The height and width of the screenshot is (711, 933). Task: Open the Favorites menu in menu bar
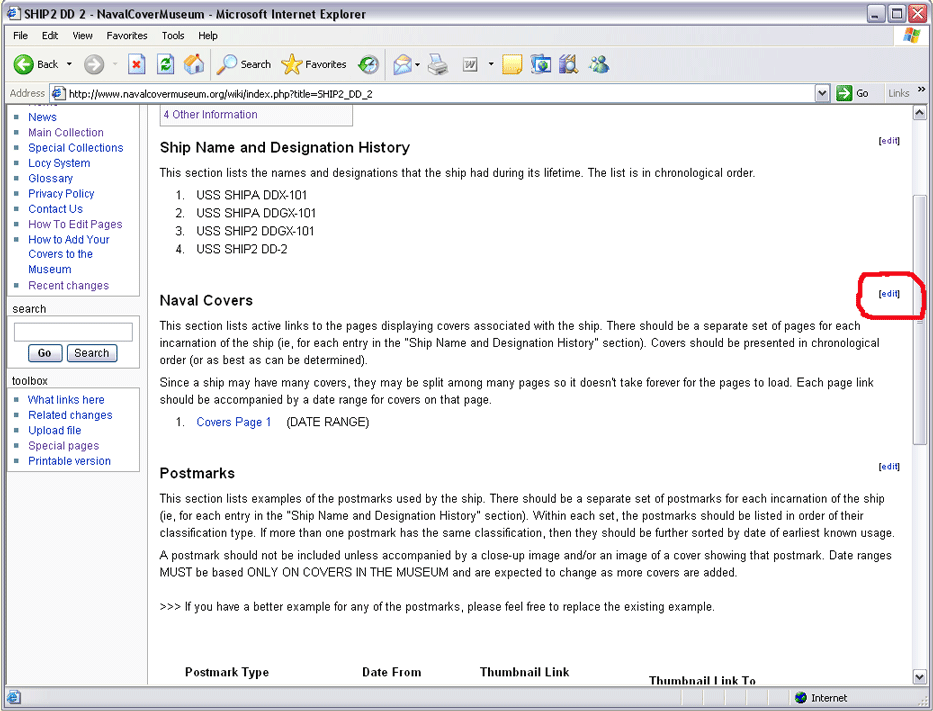point(127,35)
